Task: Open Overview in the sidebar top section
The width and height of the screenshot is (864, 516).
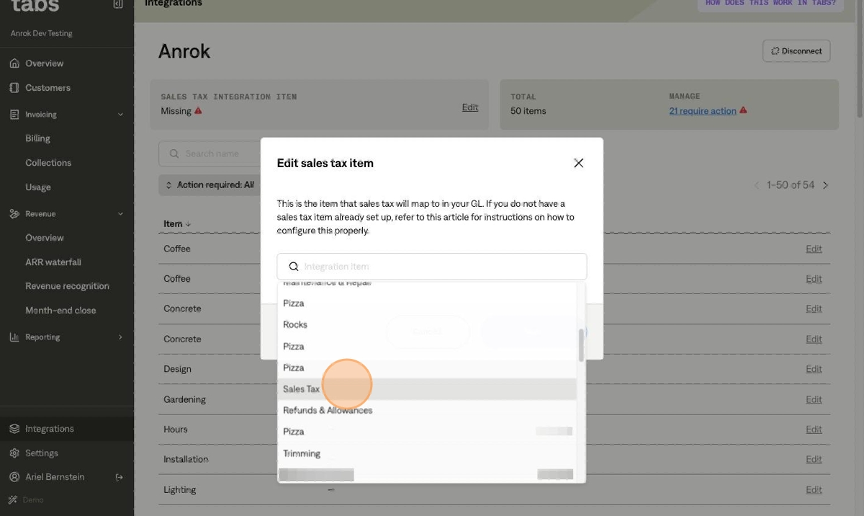Action: (44, 63)
